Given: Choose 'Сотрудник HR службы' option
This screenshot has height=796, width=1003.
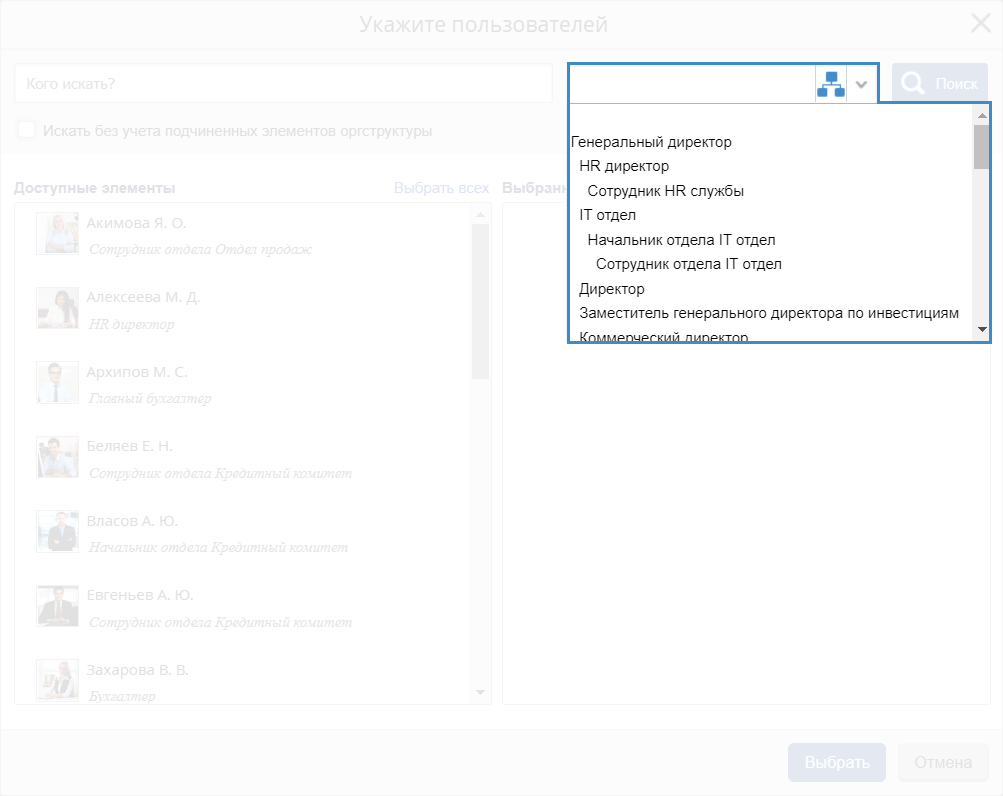Looking at the screenshot, I should [665, 191].
